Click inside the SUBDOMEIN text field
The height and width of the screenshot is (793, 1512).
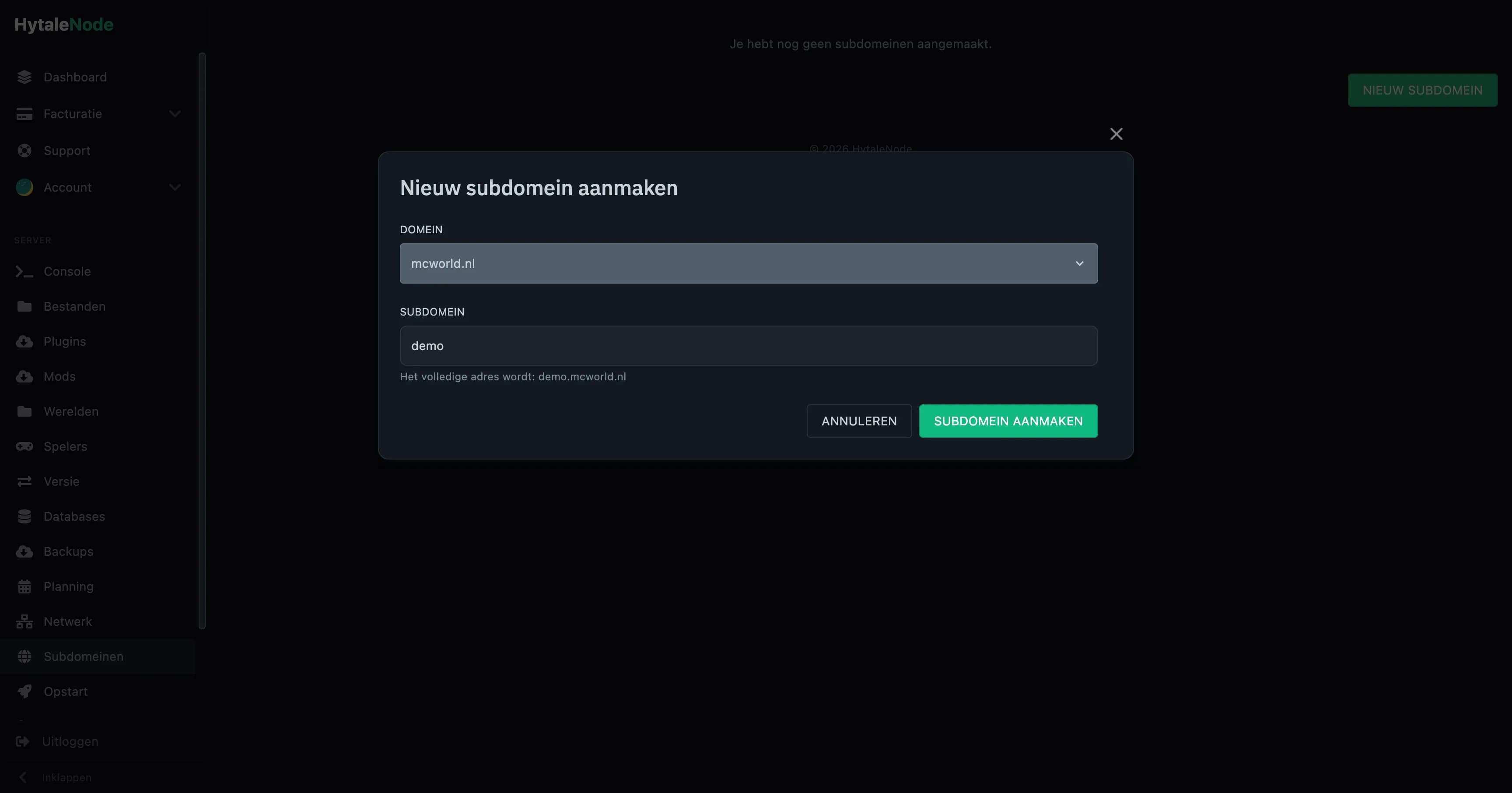pyautogui.click(x=748, y=346)
